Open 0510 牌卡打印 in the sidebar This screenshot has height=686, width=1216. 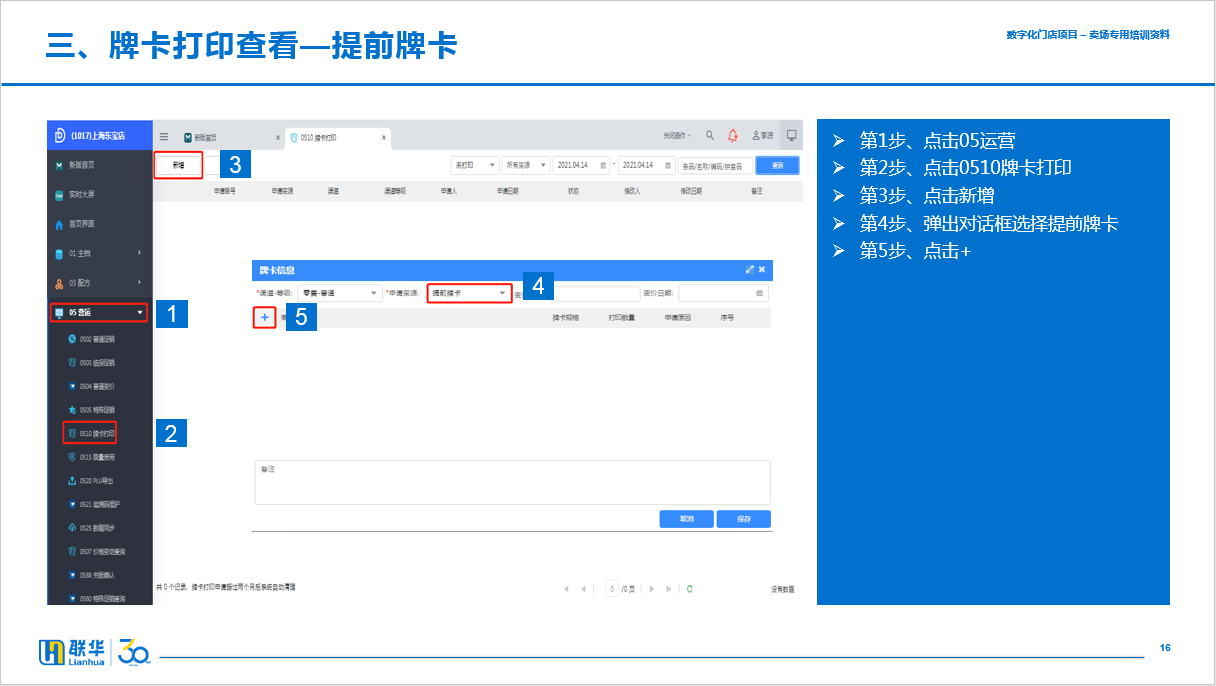tap(90, 433)
